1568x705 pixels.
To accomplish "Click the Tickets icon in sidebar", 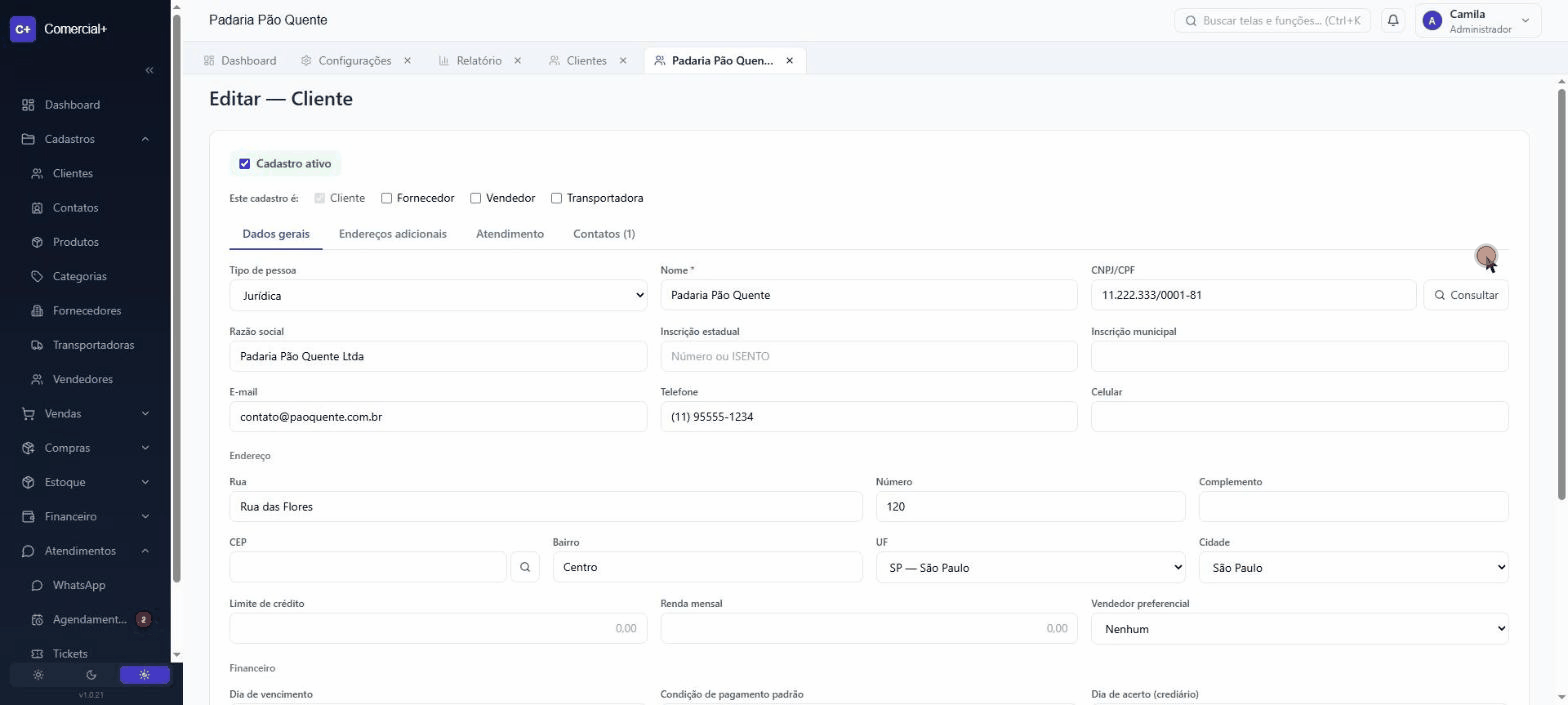I will 37,654.
